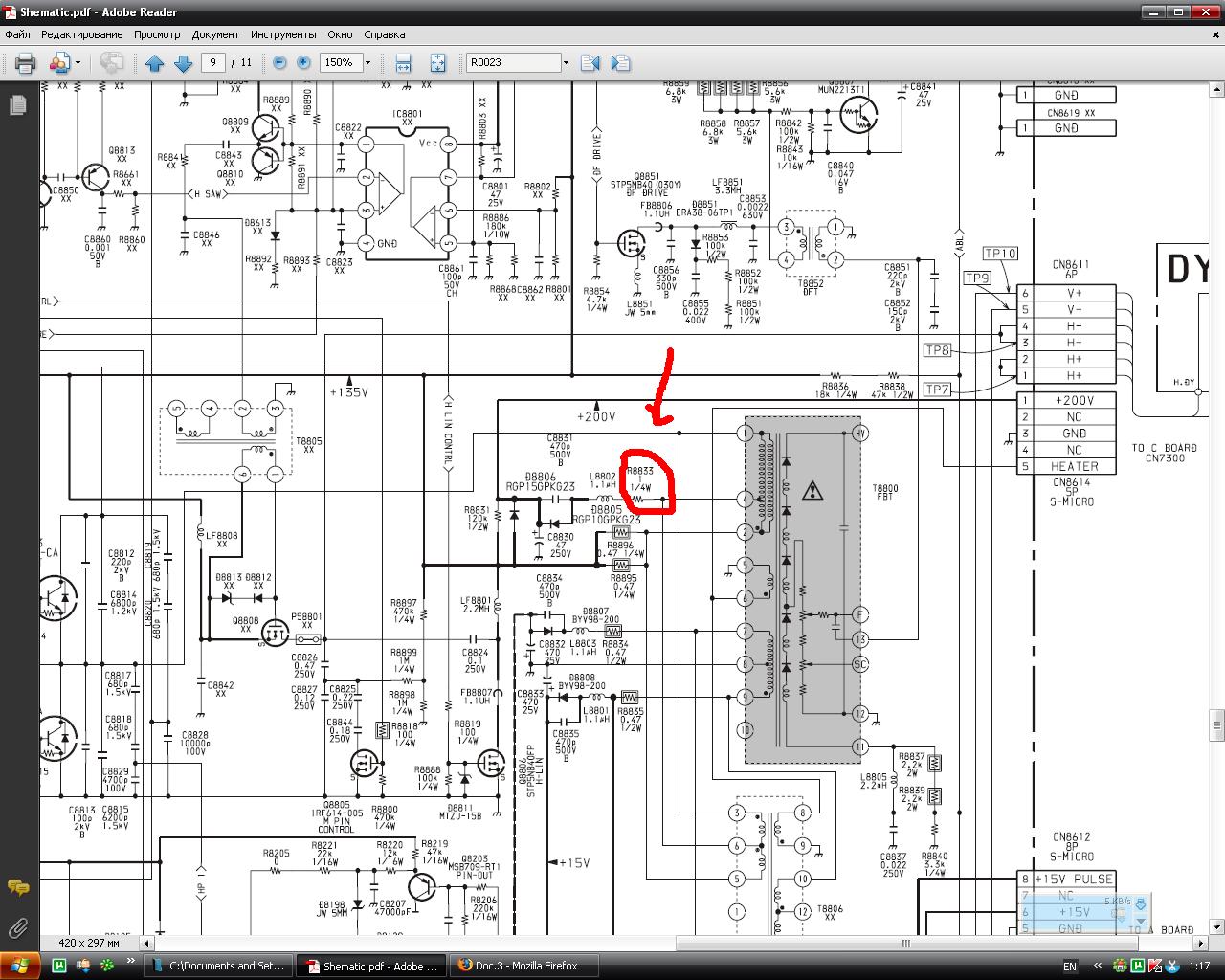Click the EN language indicator in the tray
This screenshot has height=980, width=1225.
(1070, 966)
